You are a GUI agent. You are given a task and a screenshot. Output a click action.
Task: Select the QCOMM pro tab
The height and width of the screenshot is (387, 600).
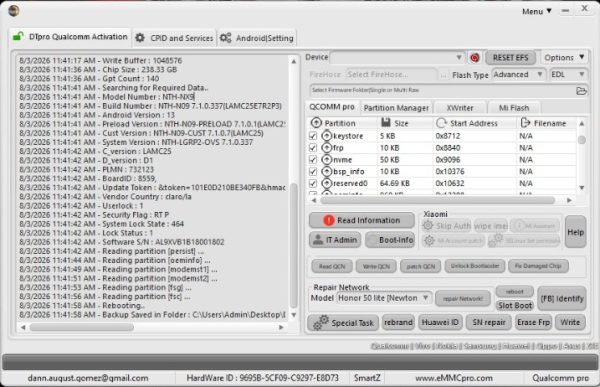point(332,107)
